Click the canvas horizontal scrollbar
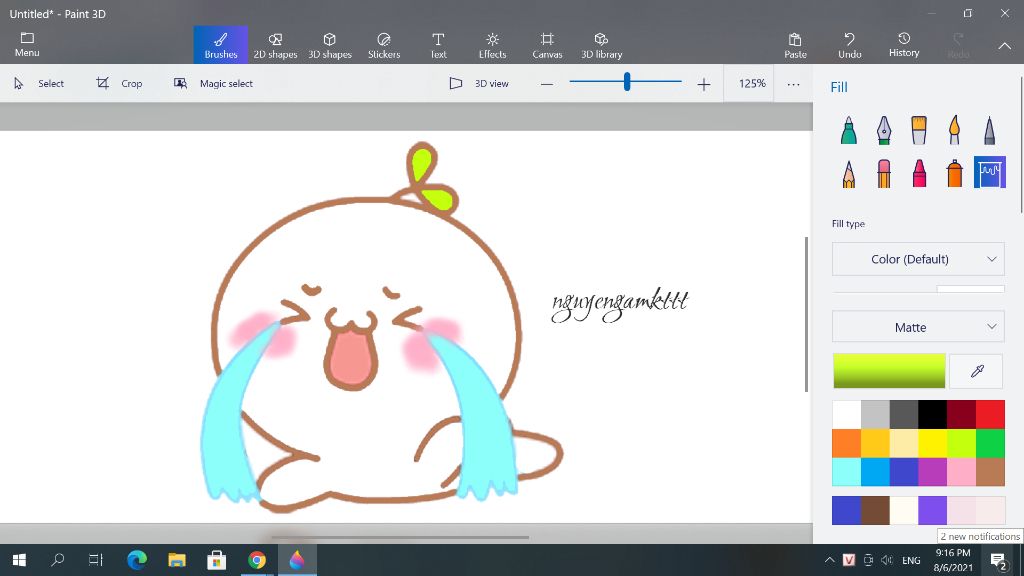This screenshot has width=1024, height=576. click(x=400, y=537)
